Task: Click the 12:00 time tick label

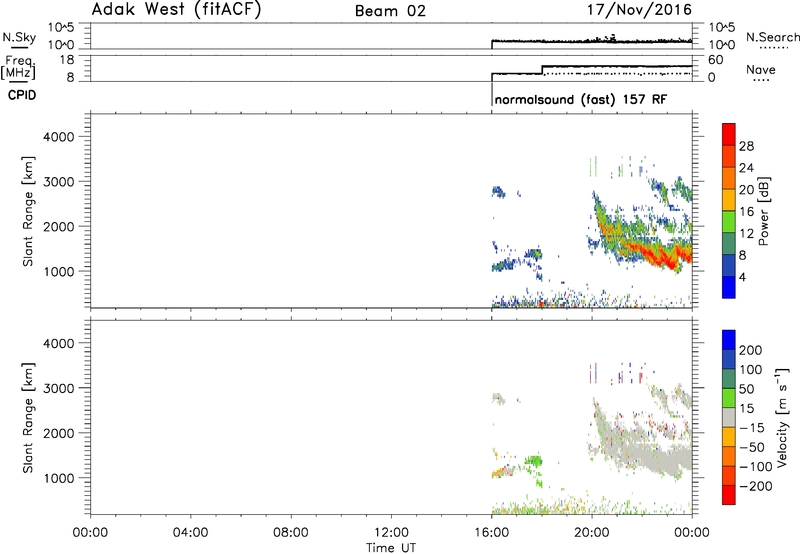Action: (x=391, y=533)
